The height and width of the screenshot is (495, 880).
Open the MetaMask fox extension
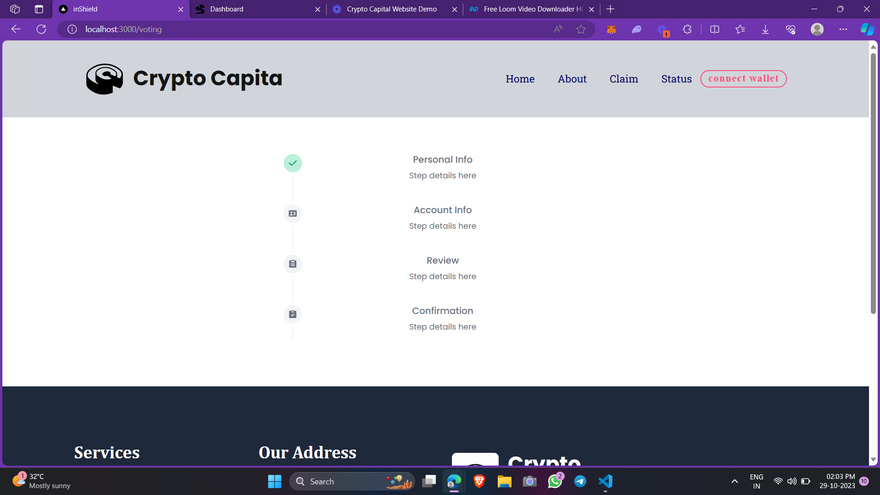[x=611, y=29]
